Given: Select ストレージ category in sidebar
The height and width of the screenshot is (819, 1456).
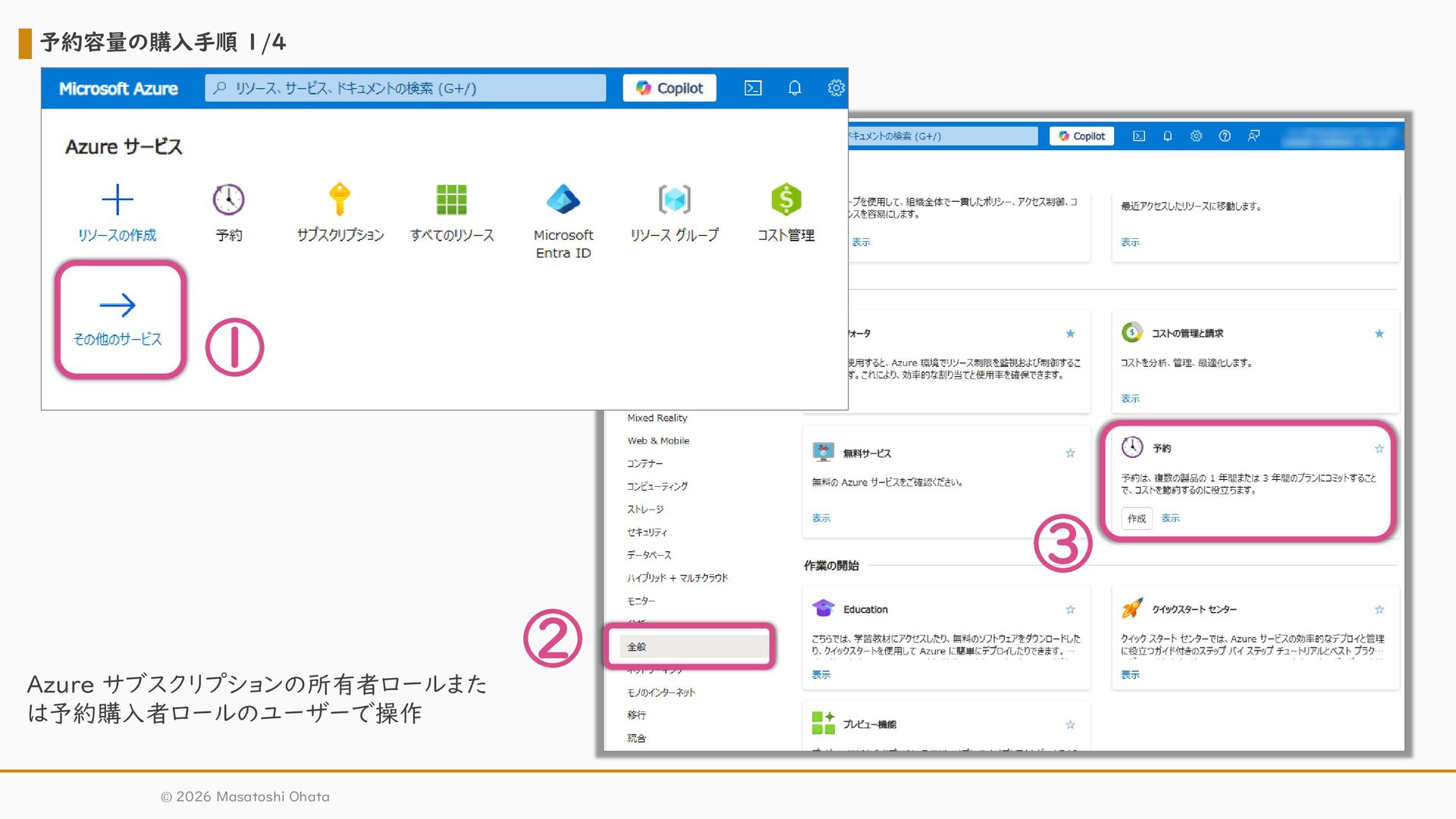Looking at the screenshot, I should tap(645, 510).
